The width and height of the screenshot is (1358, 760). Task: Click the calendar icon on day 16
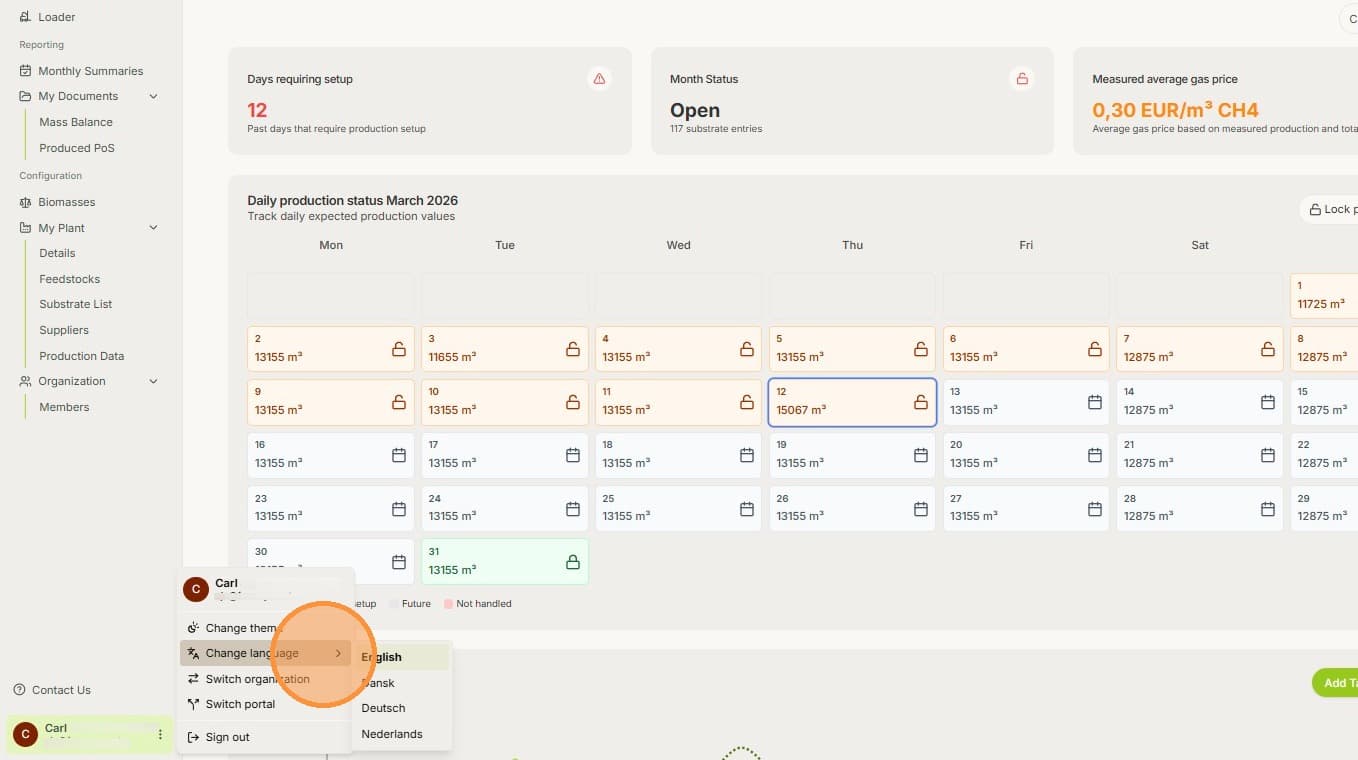[399, 455]
